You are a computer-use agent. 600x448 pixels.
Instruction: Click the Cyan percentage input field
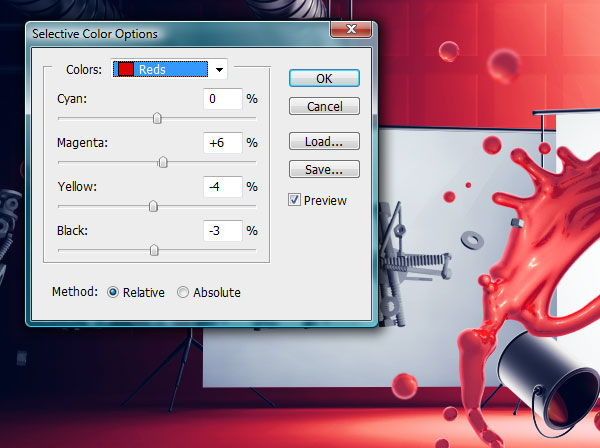pyautogui.click(x=223, y=99)
